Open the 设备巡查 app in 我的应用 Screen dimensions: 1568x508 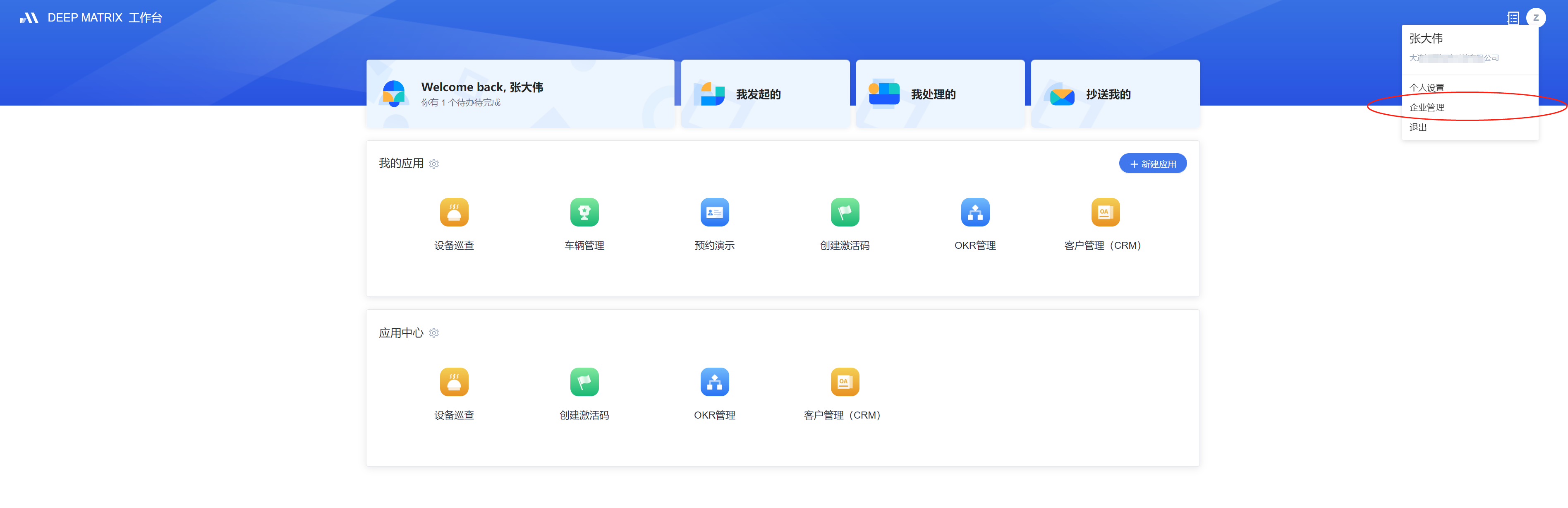click(x=454, y=212)
